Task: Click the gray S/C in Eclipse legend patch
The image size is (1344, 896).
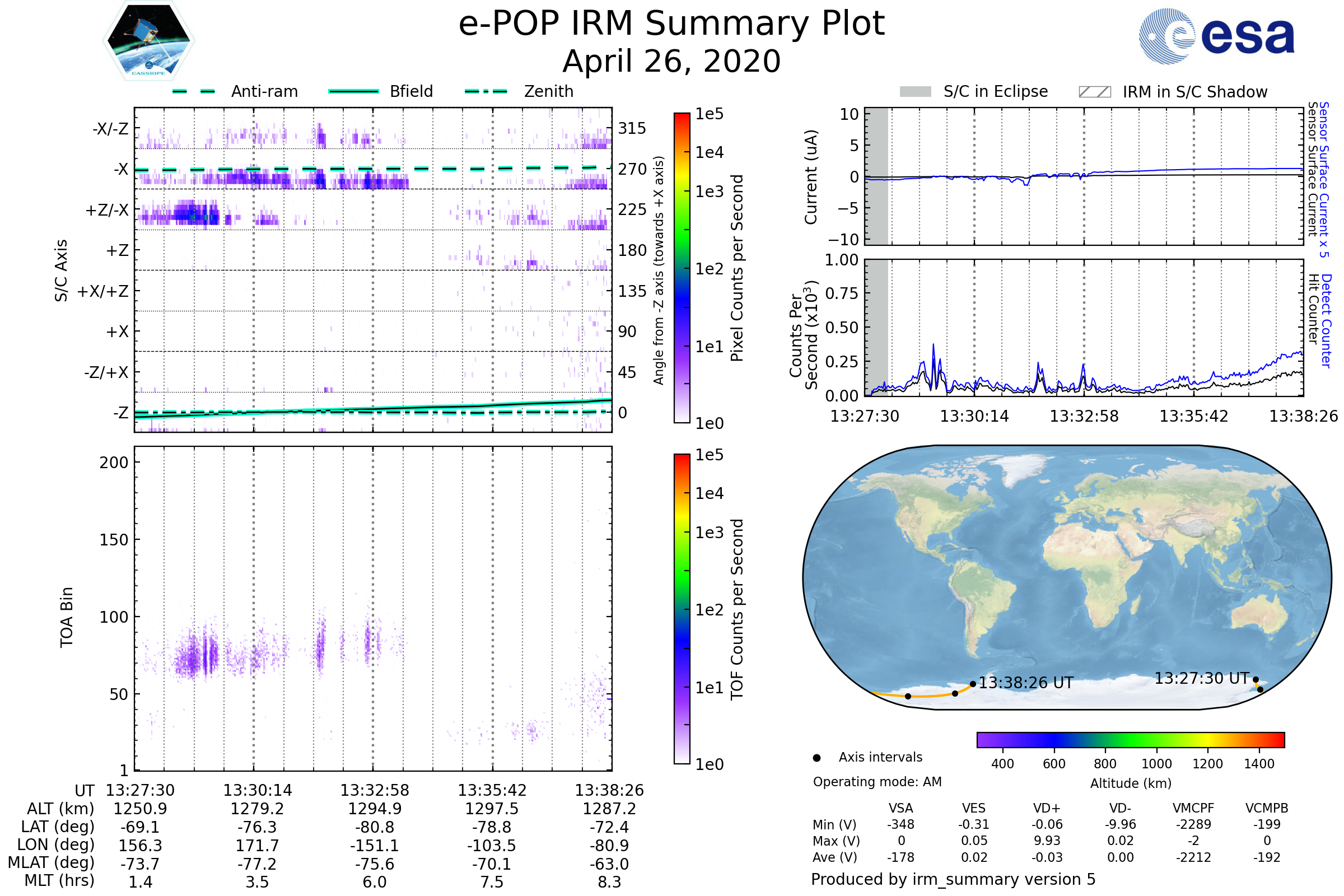Action: (916, 92)
